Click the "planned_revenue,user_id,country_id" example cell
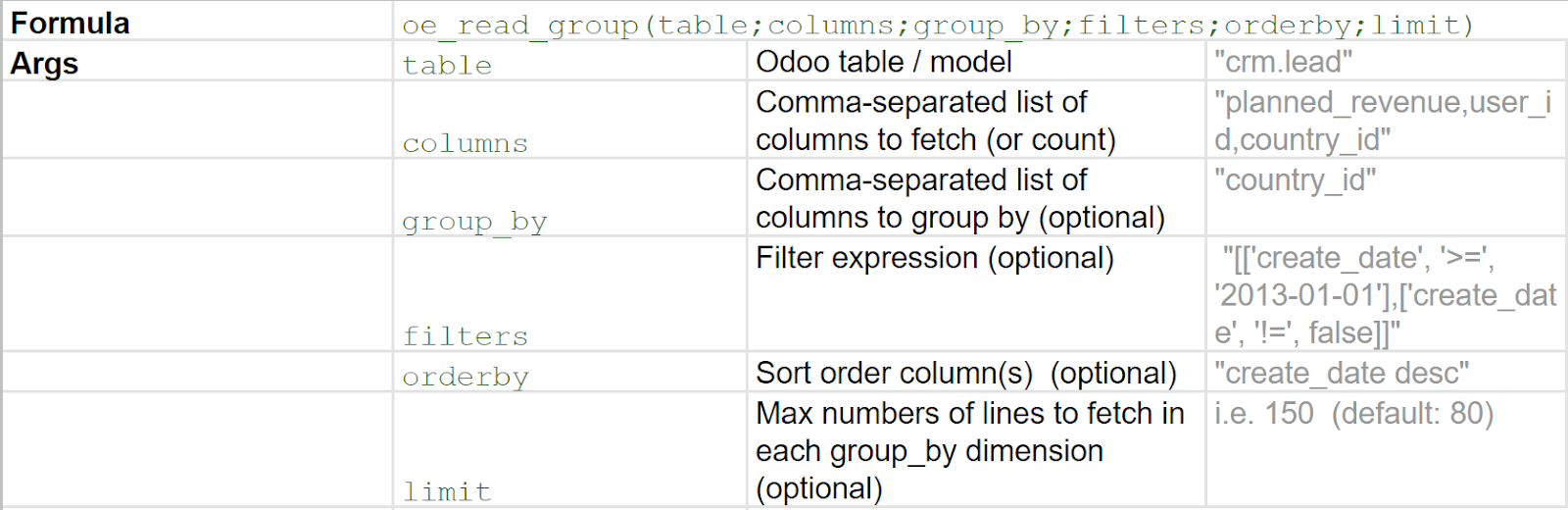Image resolution: width=1568 pixels, height=510 pixels. (1382, 121)
